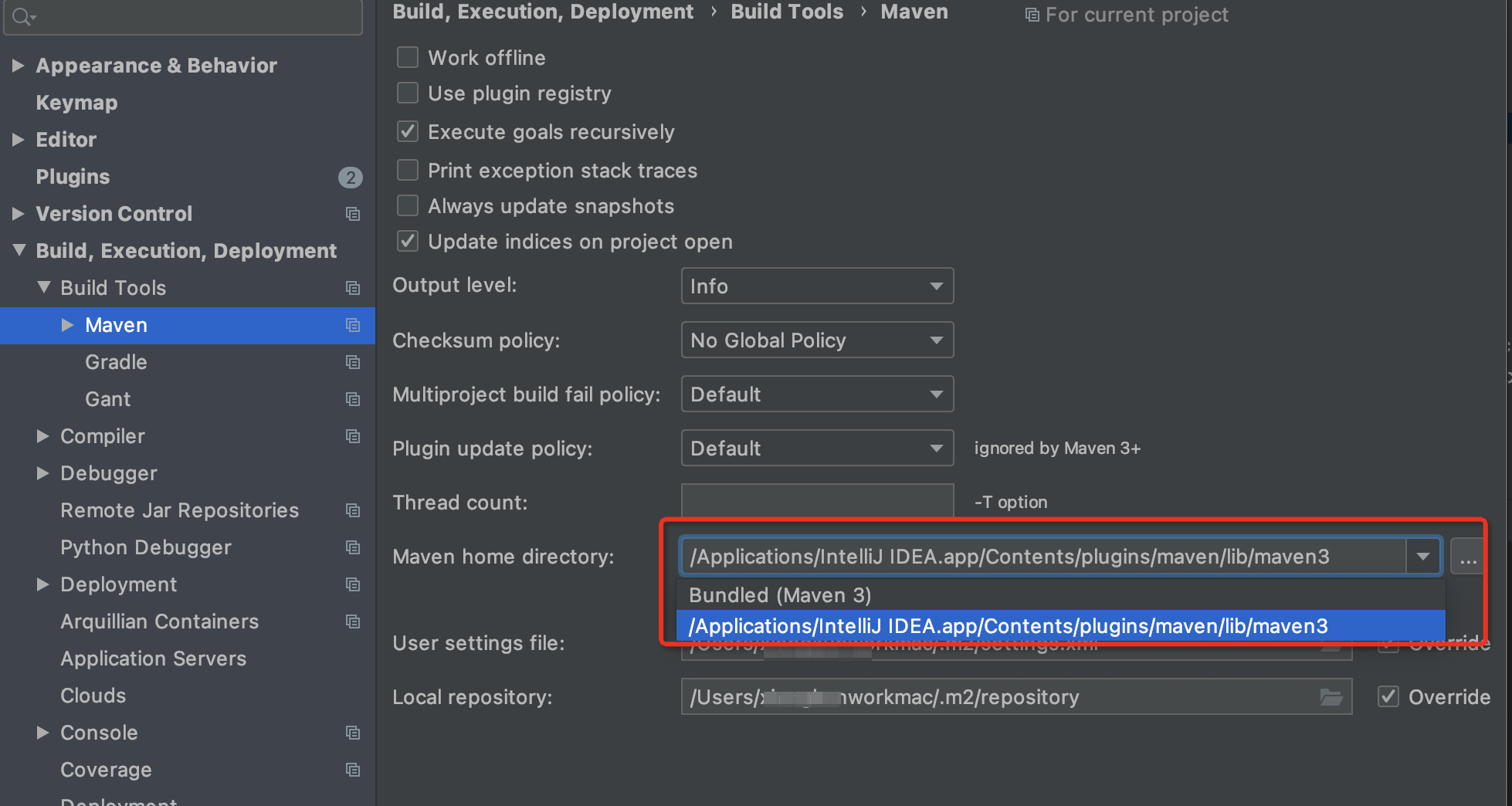Browse Maven home directory with ellipsis button
This screenshot has height=806, width=1512.
point(1467,557)
